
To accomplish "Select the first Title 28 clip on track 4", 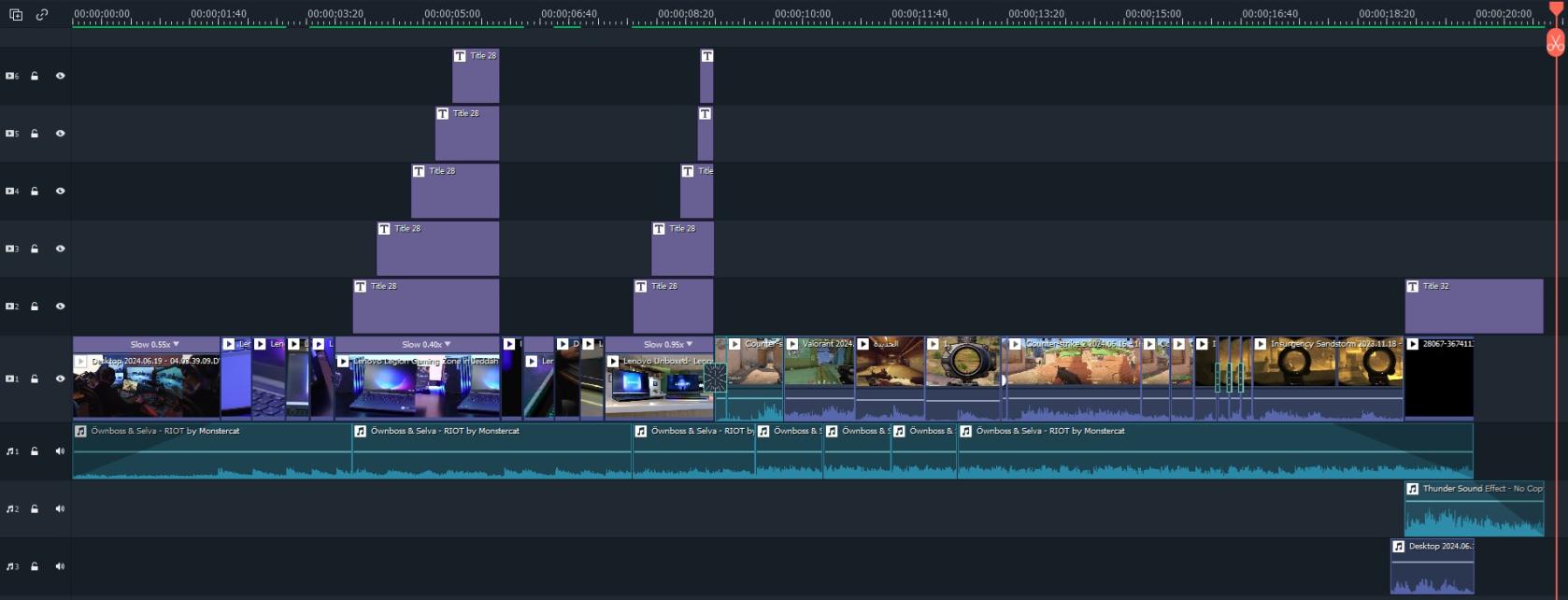I will click(455, 192).
